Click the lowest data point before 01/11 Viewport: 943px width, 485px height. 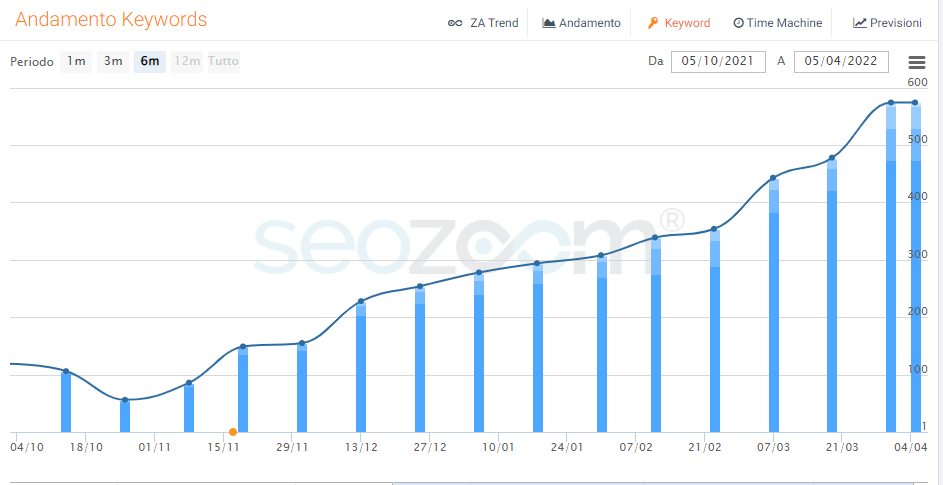(125, 400)
